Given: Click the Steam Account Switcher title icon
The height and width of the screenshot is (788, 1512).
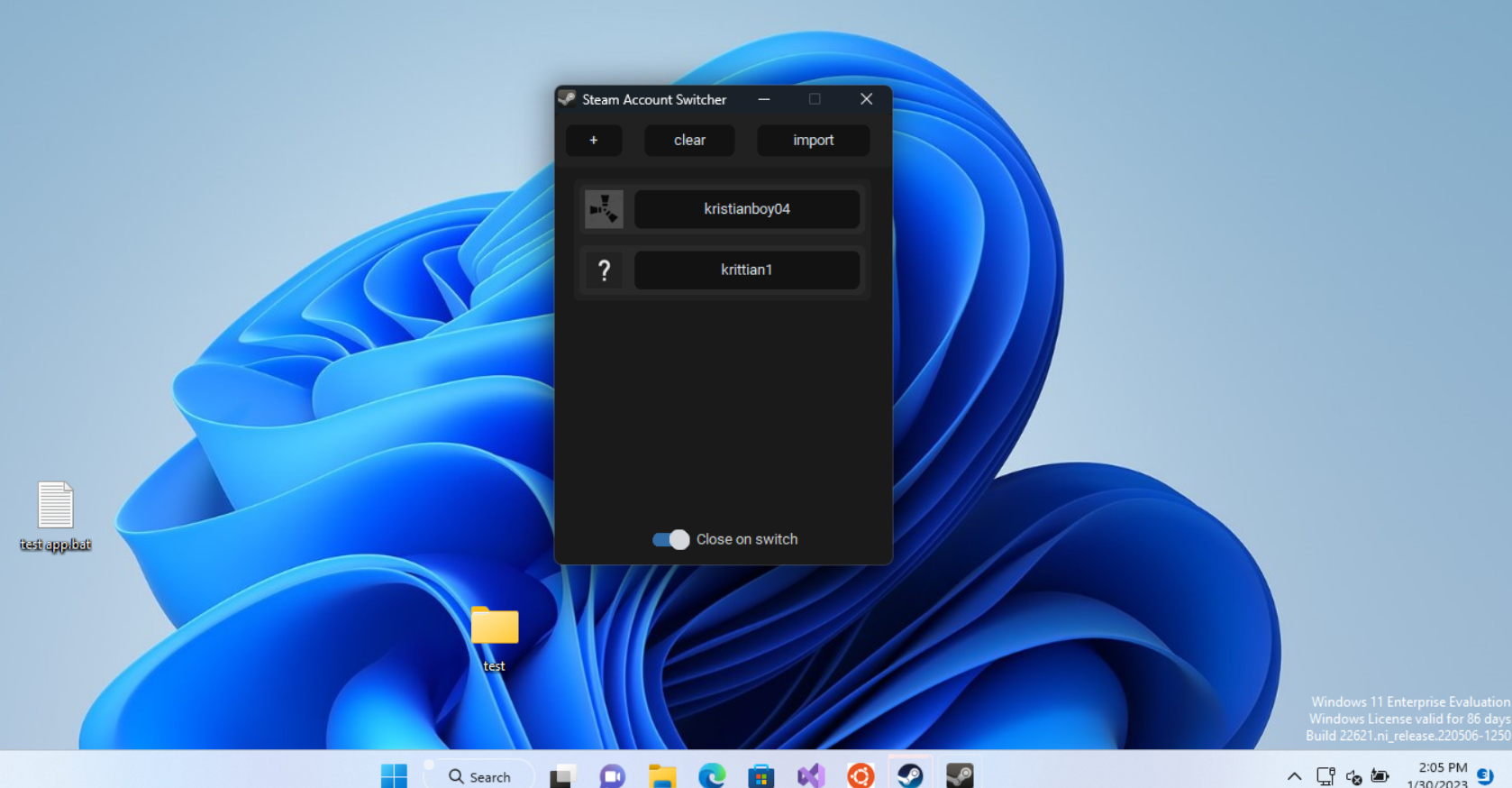Looking at the screenshot, I should pos(567,98).
